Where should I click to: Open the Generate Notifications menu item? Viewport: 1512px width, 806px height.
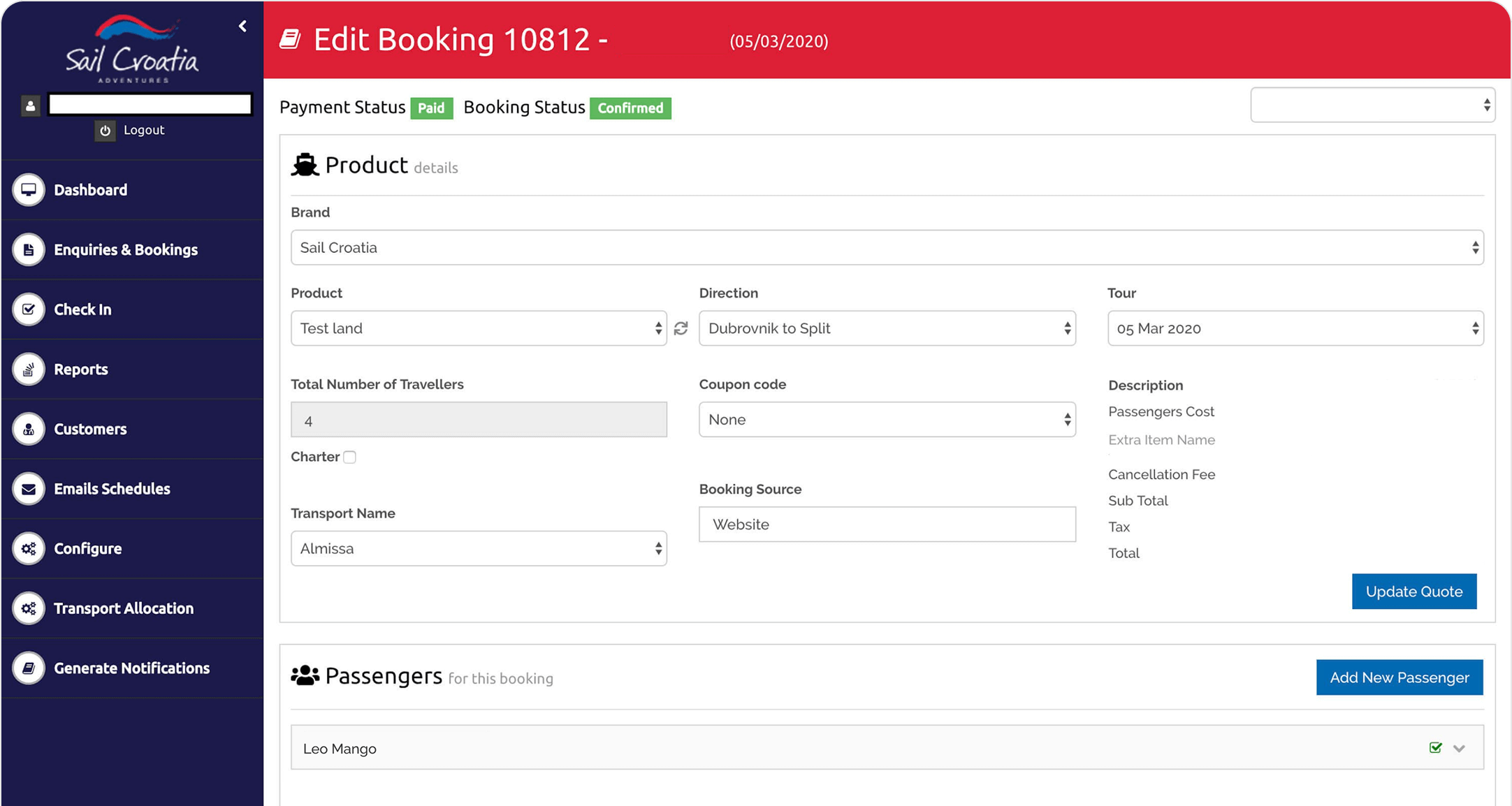point(133,668)
